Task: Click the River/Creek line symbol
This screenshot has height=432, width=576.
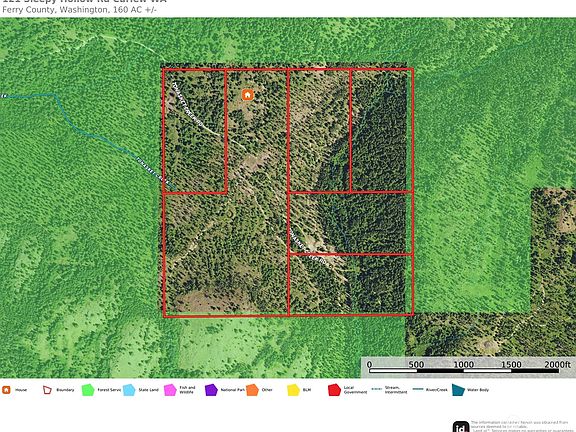Action: tap(418, 389)
